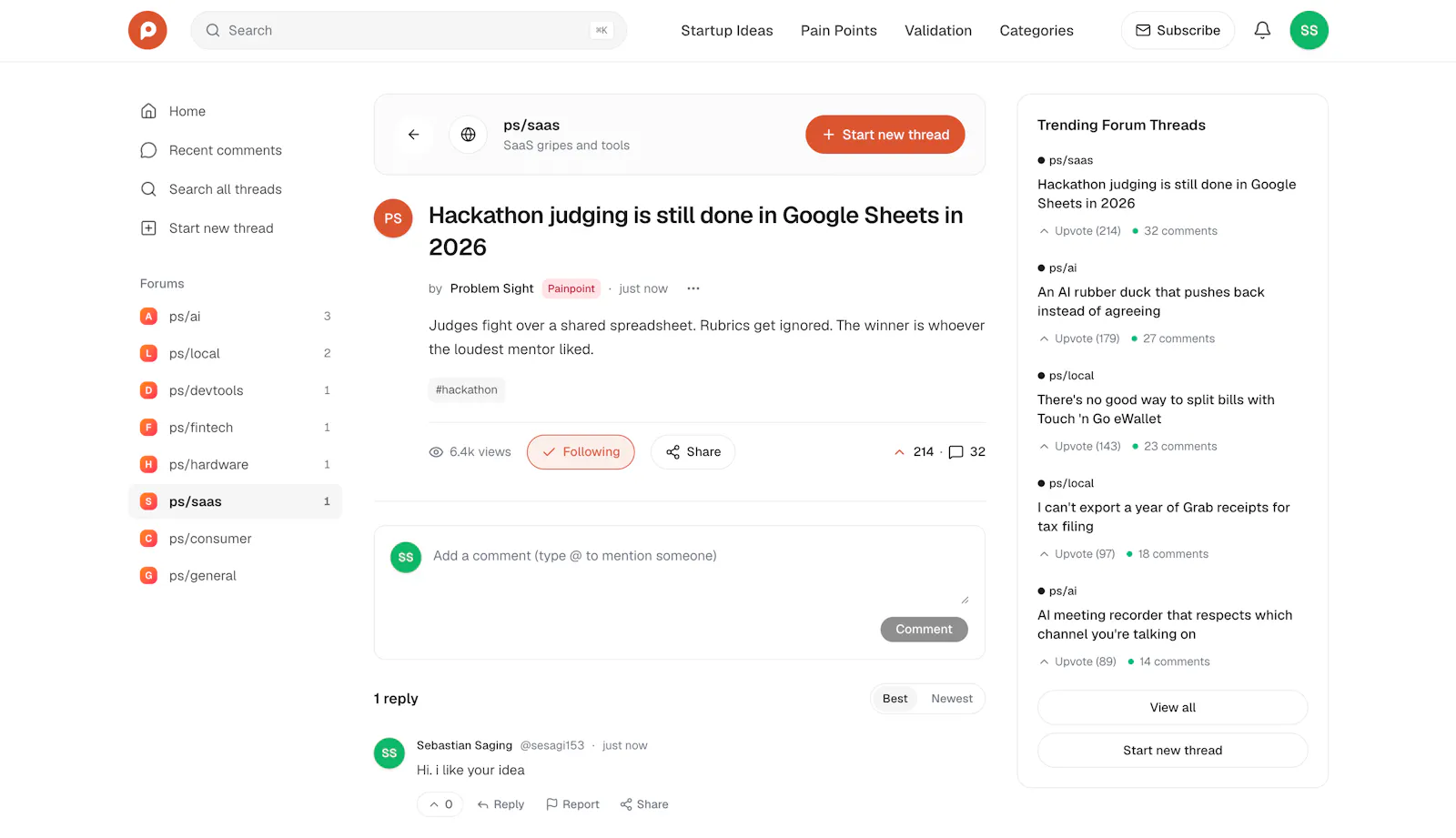The height and width of the screenshot is (838, 1456).
Task: Open Validation in top navigation
Action: tap(938, 30)
